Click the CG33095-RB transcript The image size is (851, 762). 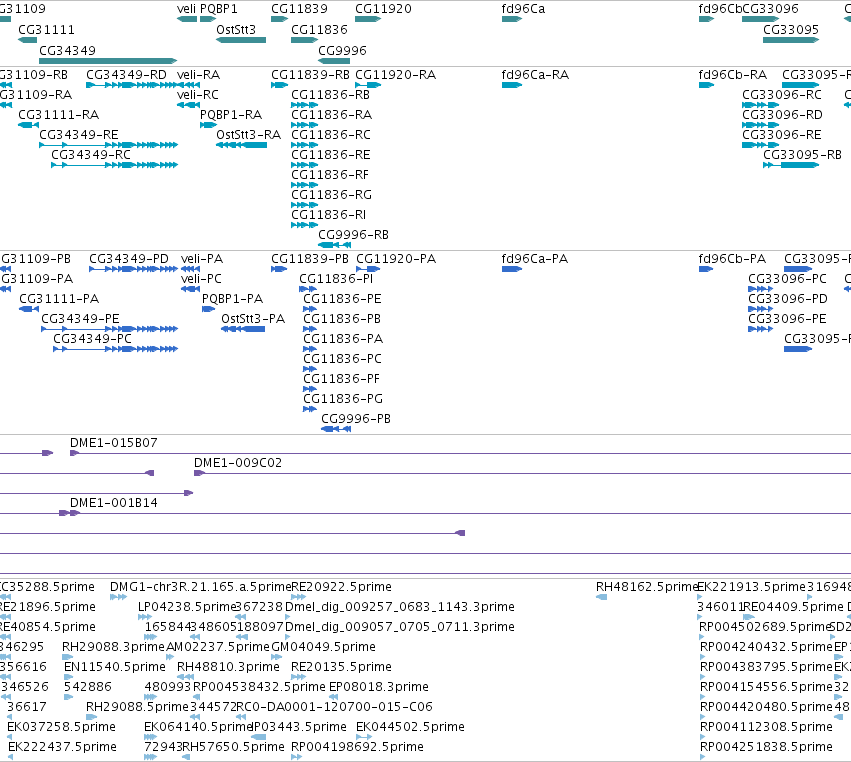[x=802, y=155]
